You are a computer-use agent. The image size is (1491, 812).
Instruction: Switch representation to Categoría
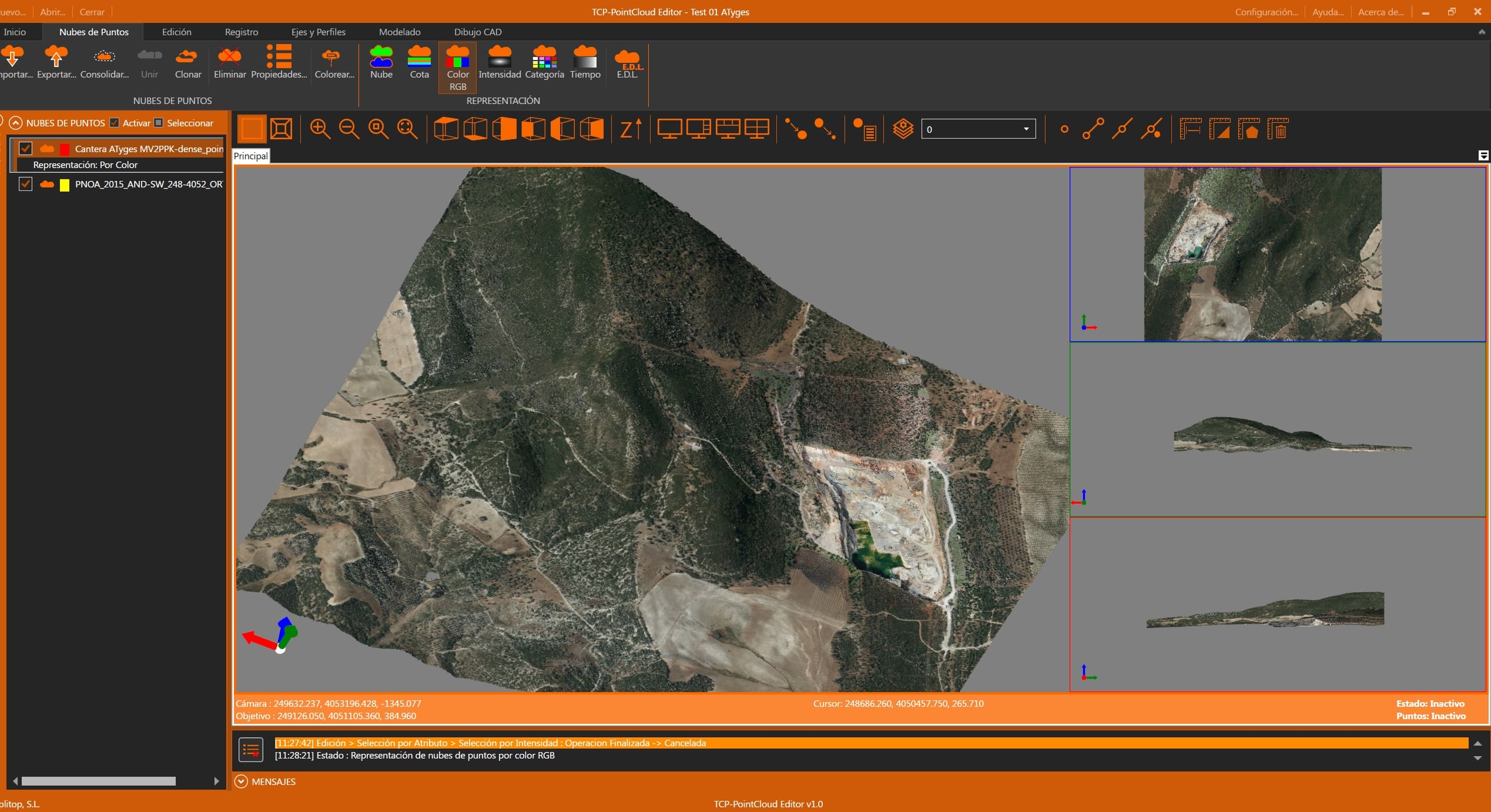tap(544, 63)
